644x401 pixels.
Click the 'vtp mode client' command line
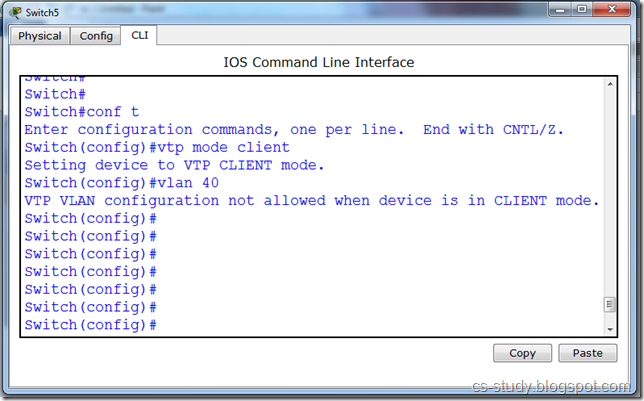pyautogui.click(x=157, y=147)
